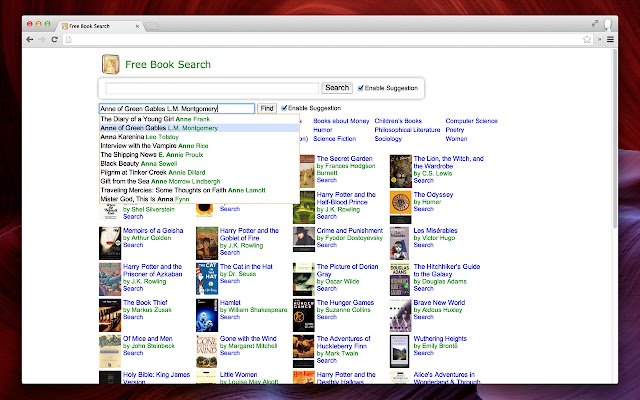
Task: Click the Find button
Action: click(x=267, y=109)
